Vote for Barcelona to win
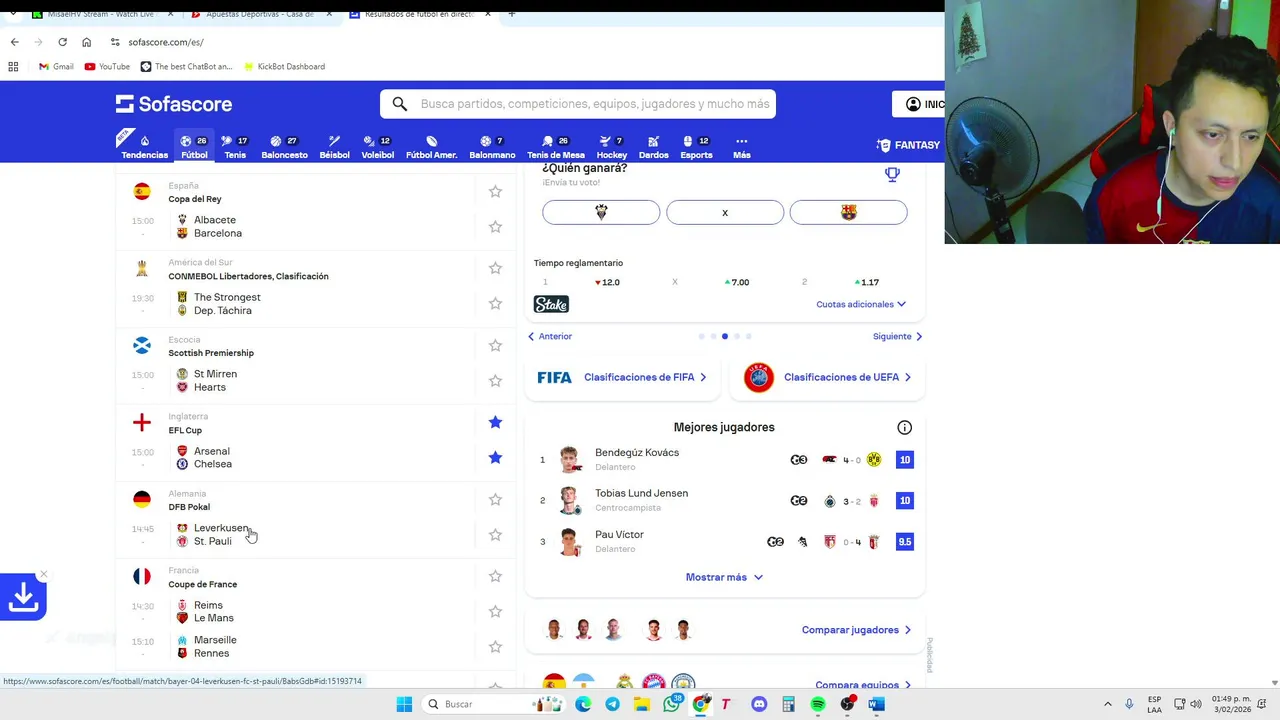The width and height of the screenshot is (1280, 720). (x=848, y=212)
